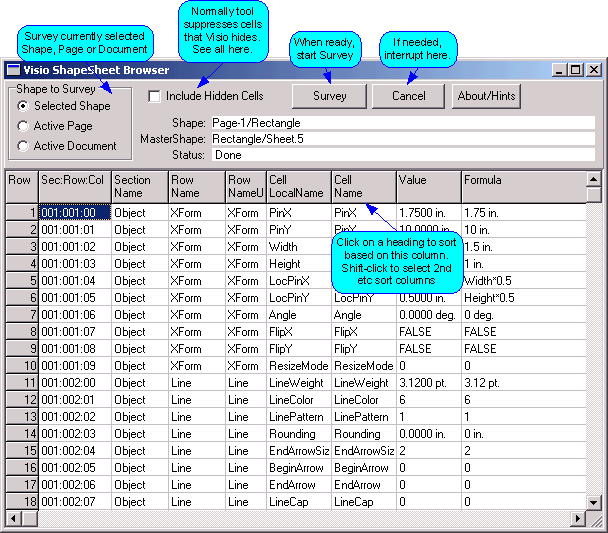Image resolution: width=608 pixels, height=533 pixels.
Task: Click the Status field showing Done
Action: 403,155
